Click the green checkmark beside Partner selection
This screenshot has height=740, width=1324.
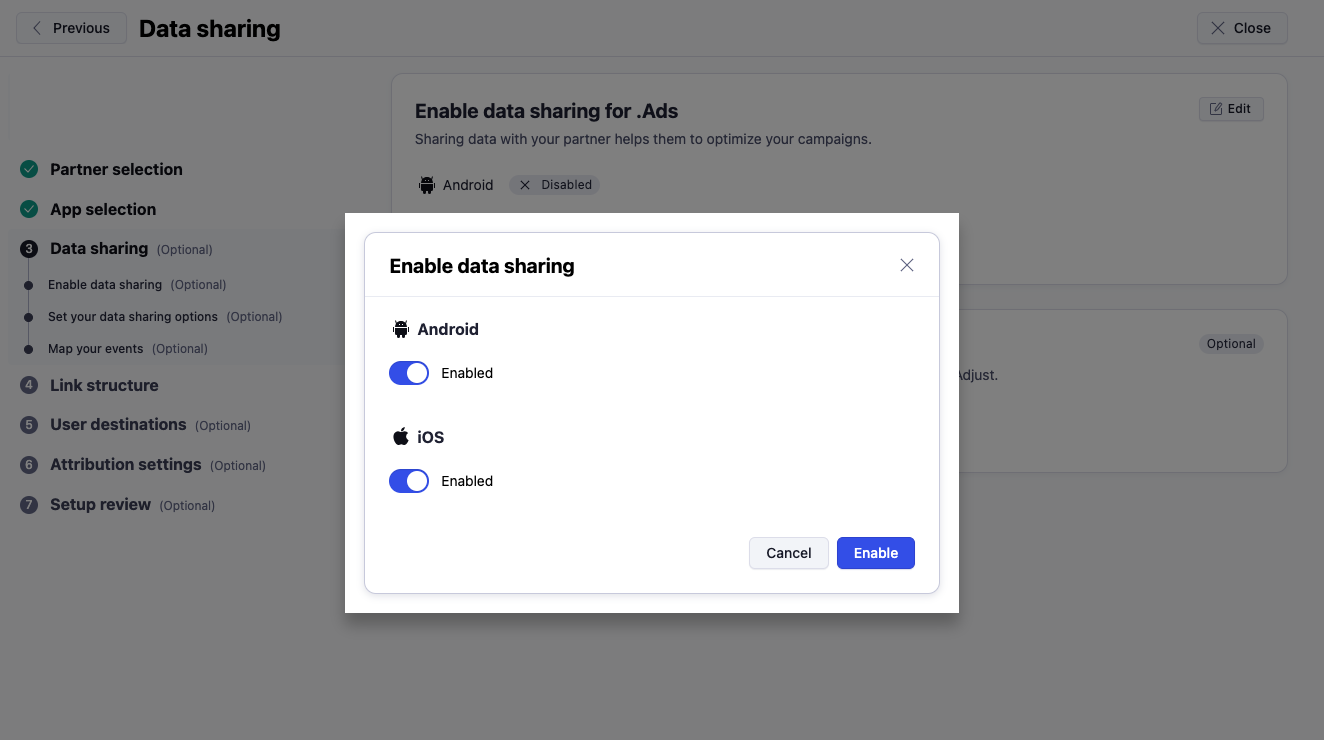(29, 170)
